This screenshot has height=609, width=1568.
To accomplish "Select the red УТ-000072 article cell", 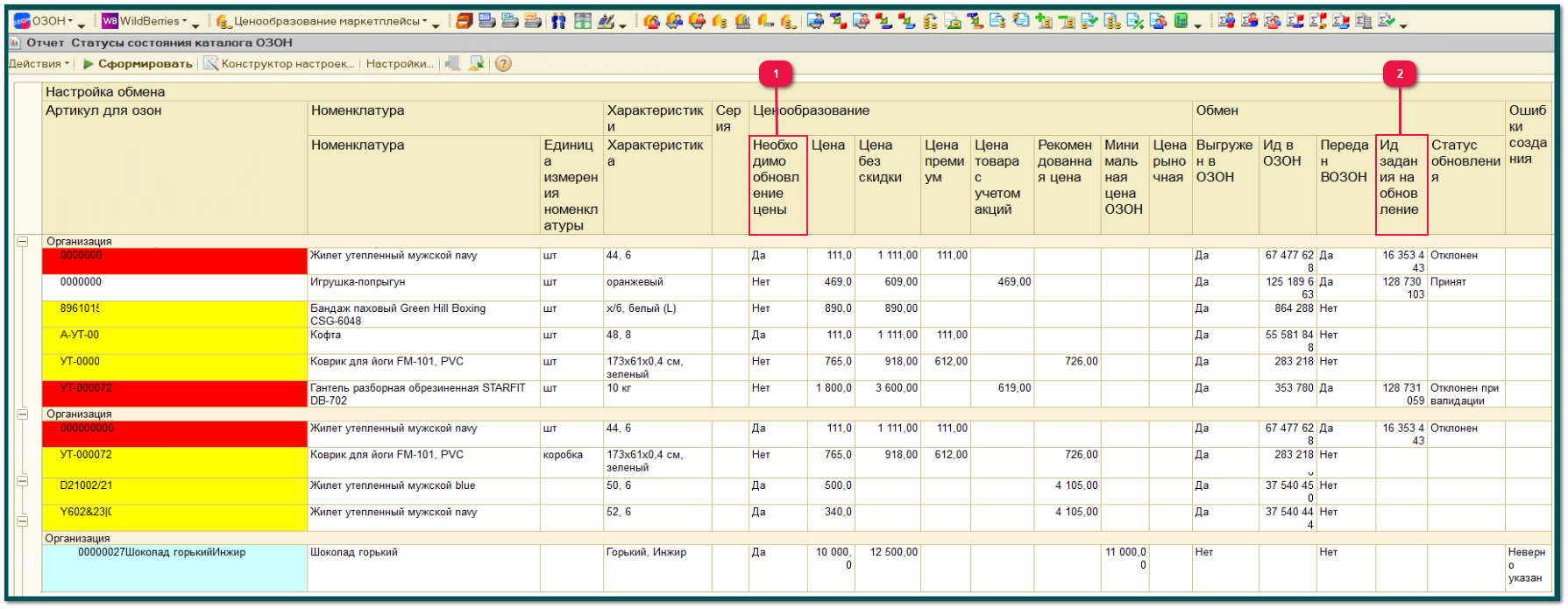I will tap(174, 393).
